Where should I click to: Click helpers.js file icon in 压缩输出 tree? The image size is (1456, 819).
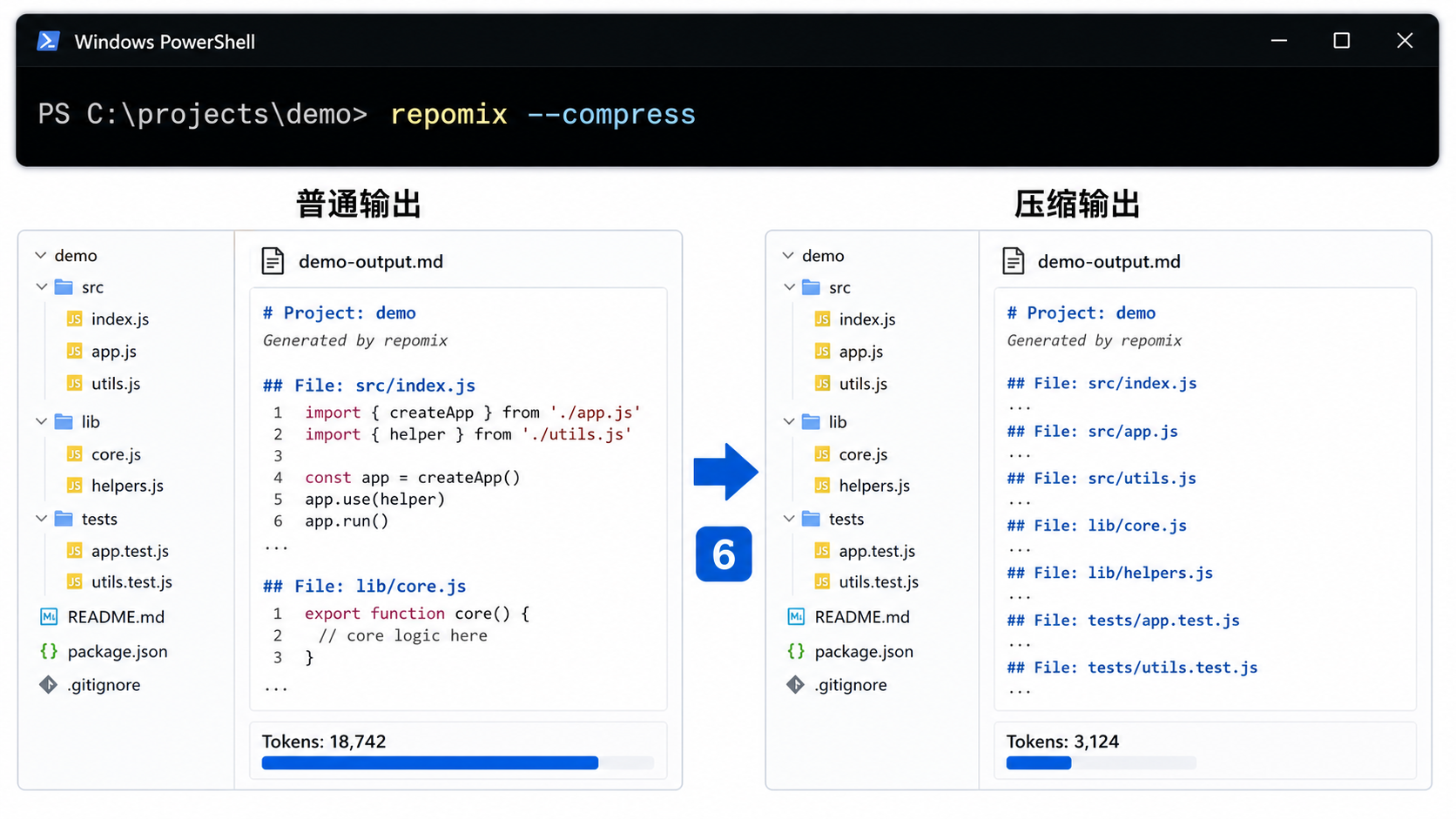[x=822, y=486]
